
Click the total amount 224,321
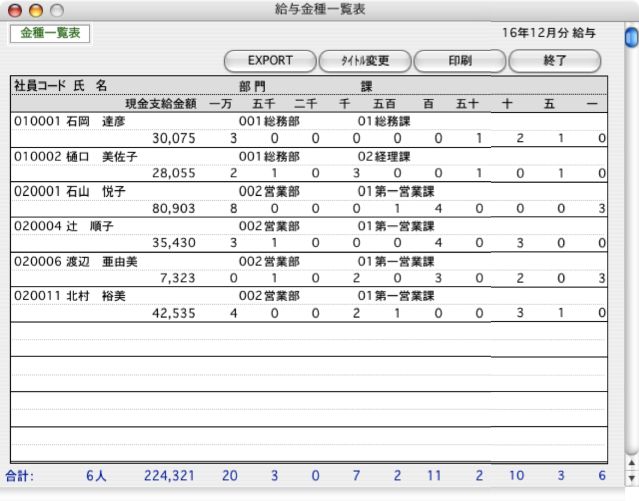click(169, 477)
